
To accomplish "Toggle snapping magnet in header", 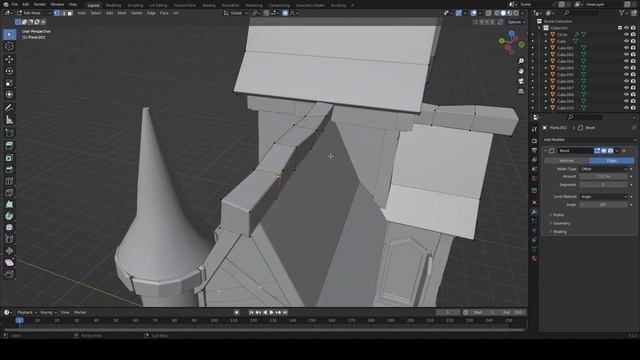I will pyautogui.click(x=267, y=13).
